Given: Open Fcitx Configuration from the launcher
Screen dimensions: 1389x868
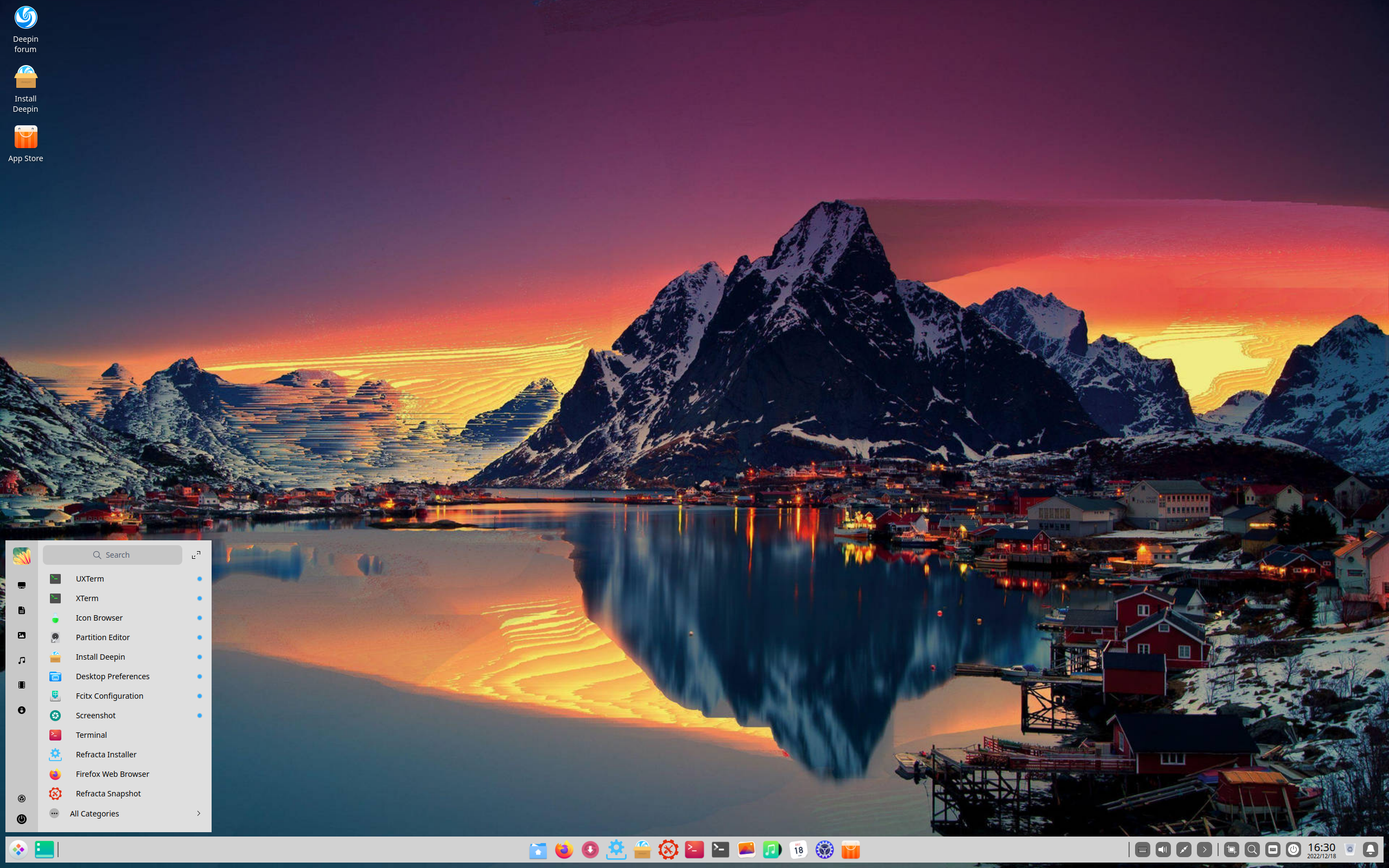Looking at the screenshot, I should click(x=125, y=696).
